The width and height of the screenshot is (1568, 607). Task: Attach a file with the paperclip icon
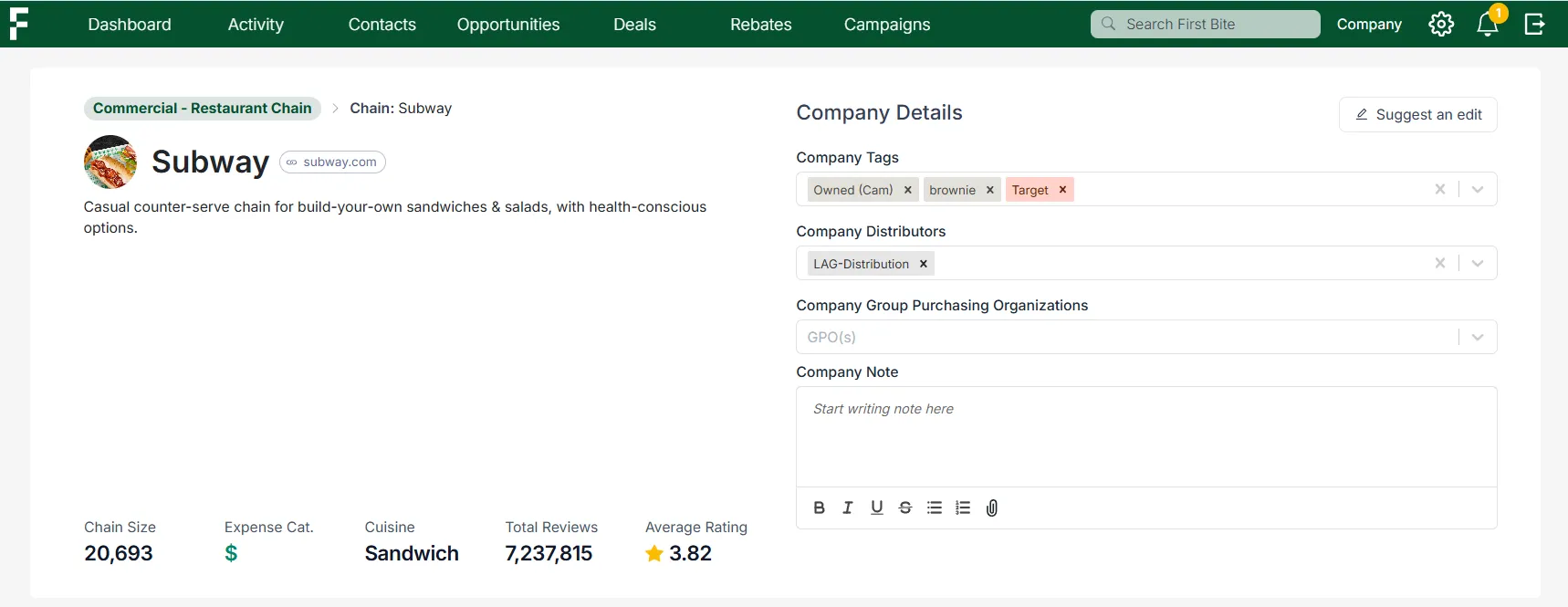[x=992, y=508]
